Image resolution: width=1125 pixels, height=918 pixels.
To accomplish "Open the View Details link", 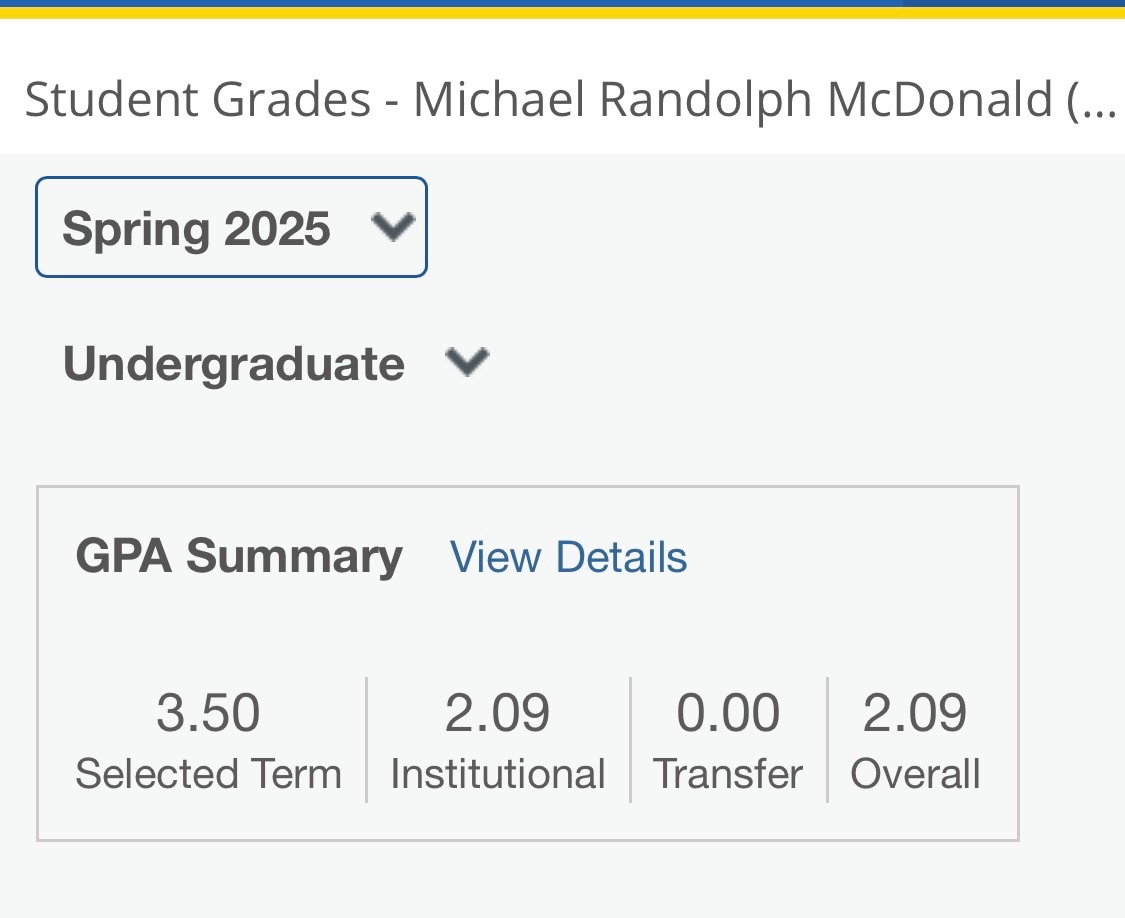I will [568, 557].
